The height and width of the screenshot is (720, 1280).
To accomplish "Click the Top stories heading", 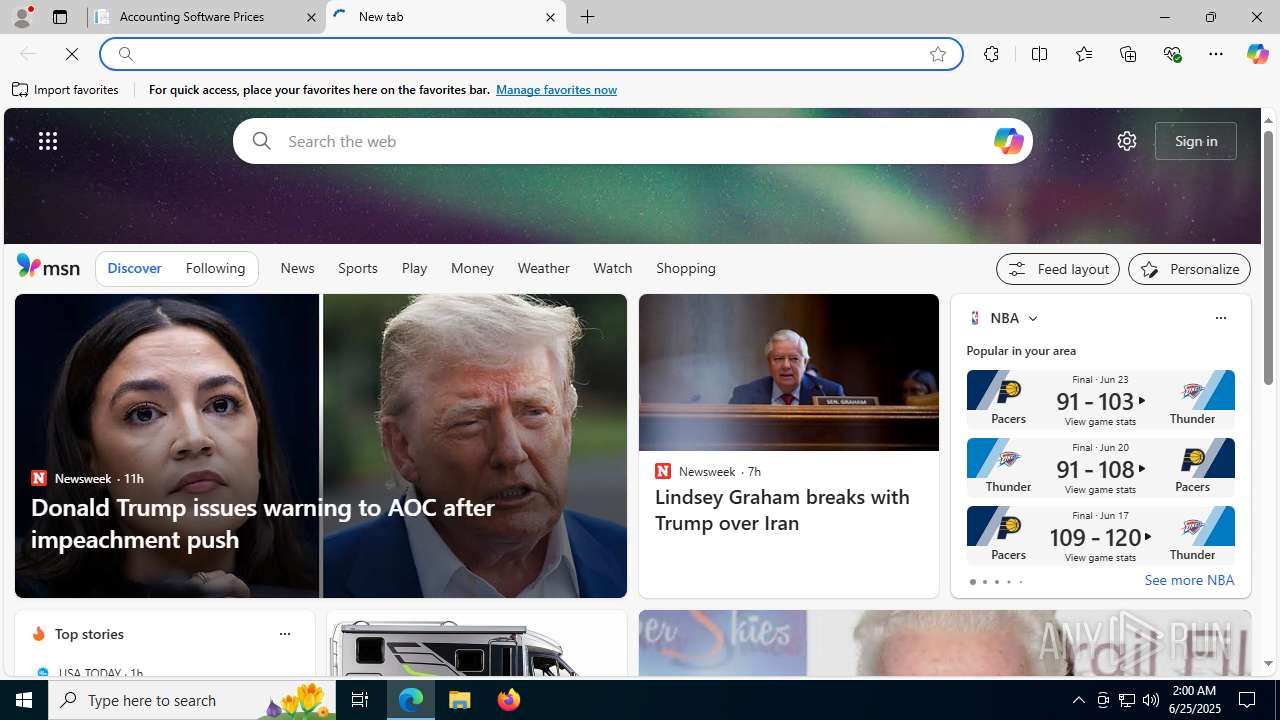I will [x=89, y=634].
